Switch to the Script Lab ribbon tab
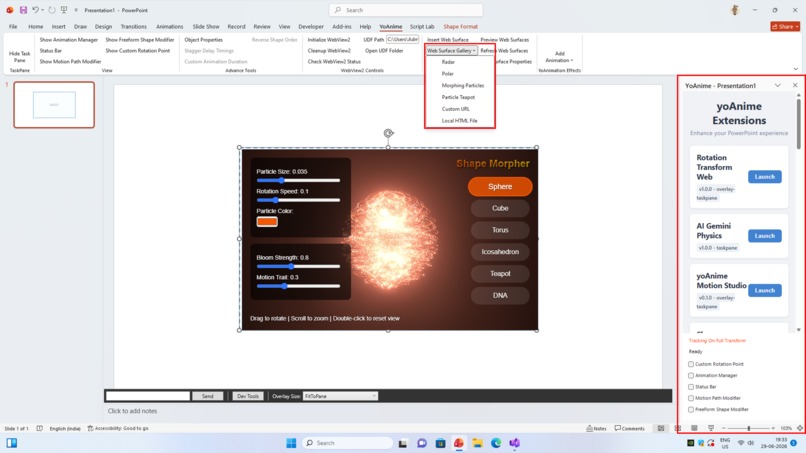Viewport: 806px width, 453px height. 422,26
